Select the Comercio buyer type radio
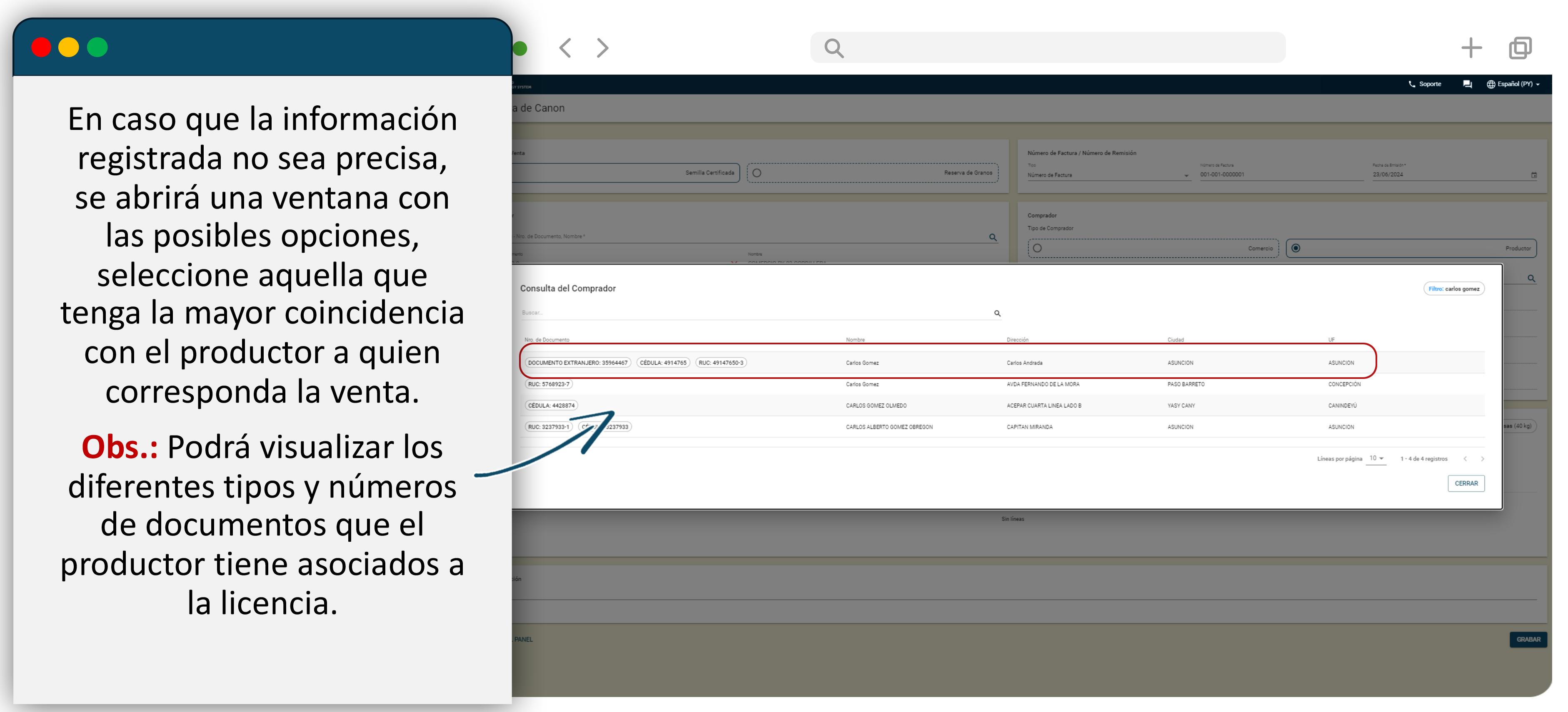The height and width of the screenshot is (712, 1568). pyautogui.click(x=1037, y=248)
